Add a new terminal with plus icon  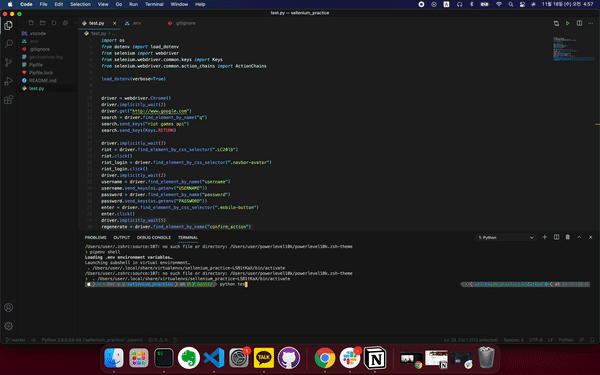coord(545,237)
